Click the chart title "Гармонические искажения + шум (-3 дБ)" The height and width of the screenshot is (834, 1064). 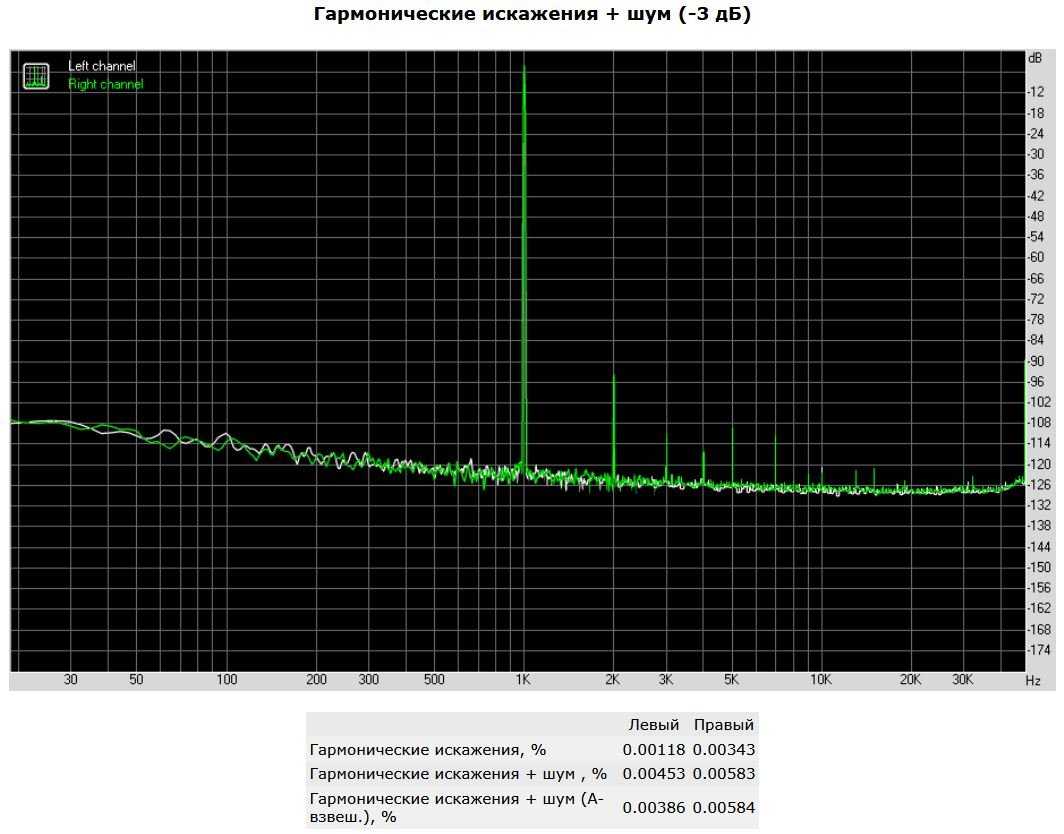532,14
